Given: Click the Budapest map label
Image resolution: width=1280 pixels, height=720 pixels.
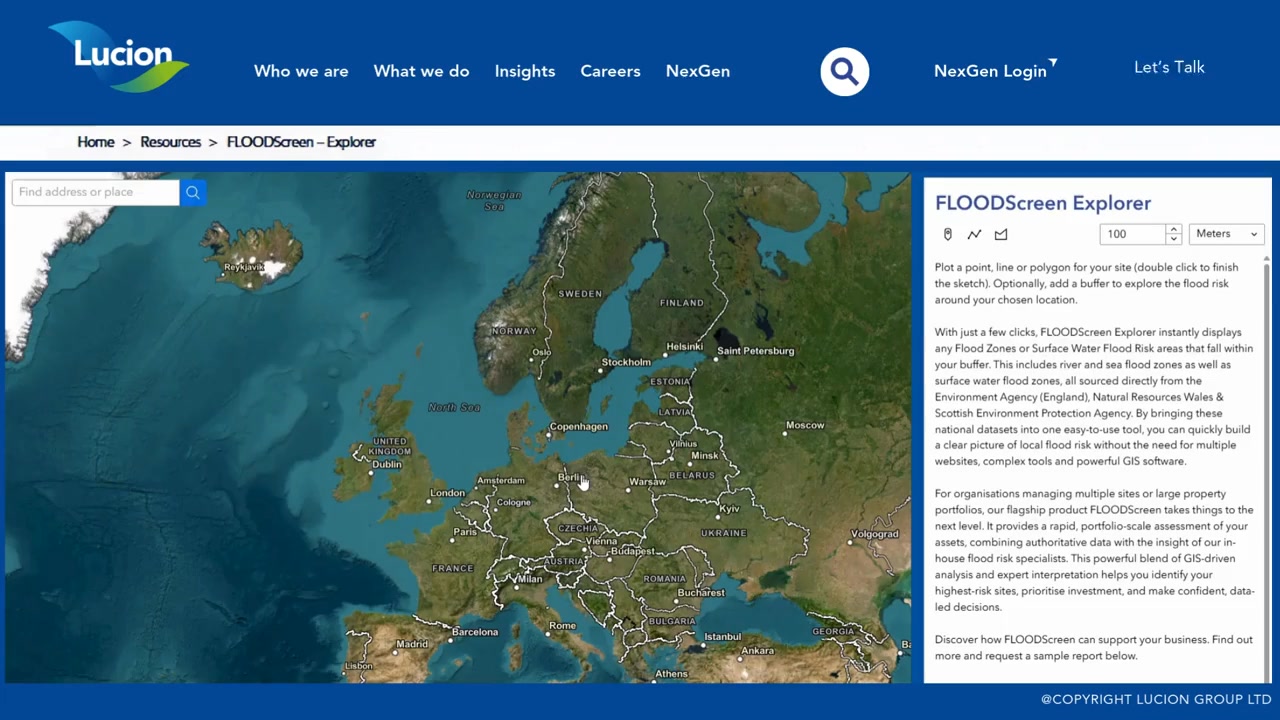Looking at the screenshot, I should pyautogui.click(x=632, y=551).
